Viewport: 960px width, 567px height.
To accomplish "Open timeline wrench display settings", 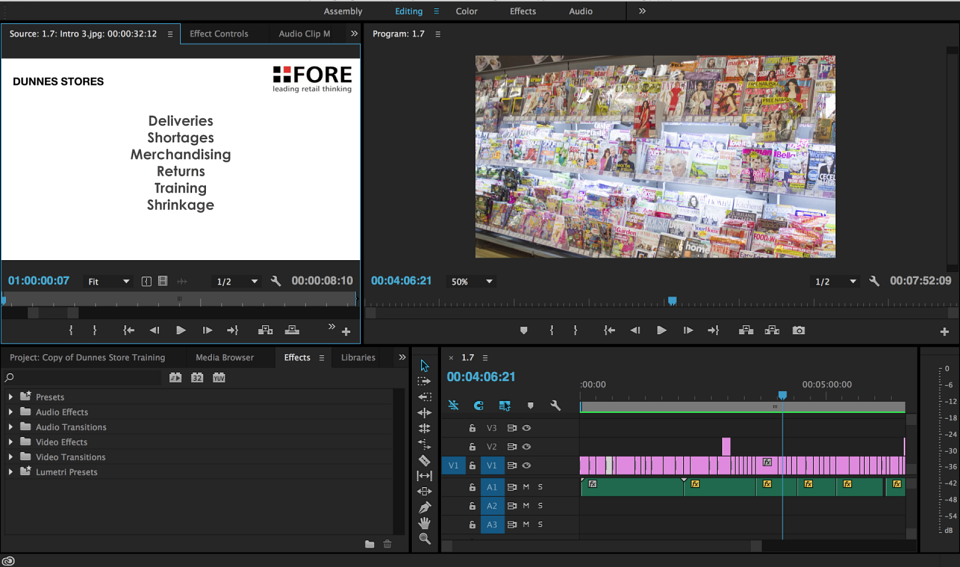I will tap(555, 405).
